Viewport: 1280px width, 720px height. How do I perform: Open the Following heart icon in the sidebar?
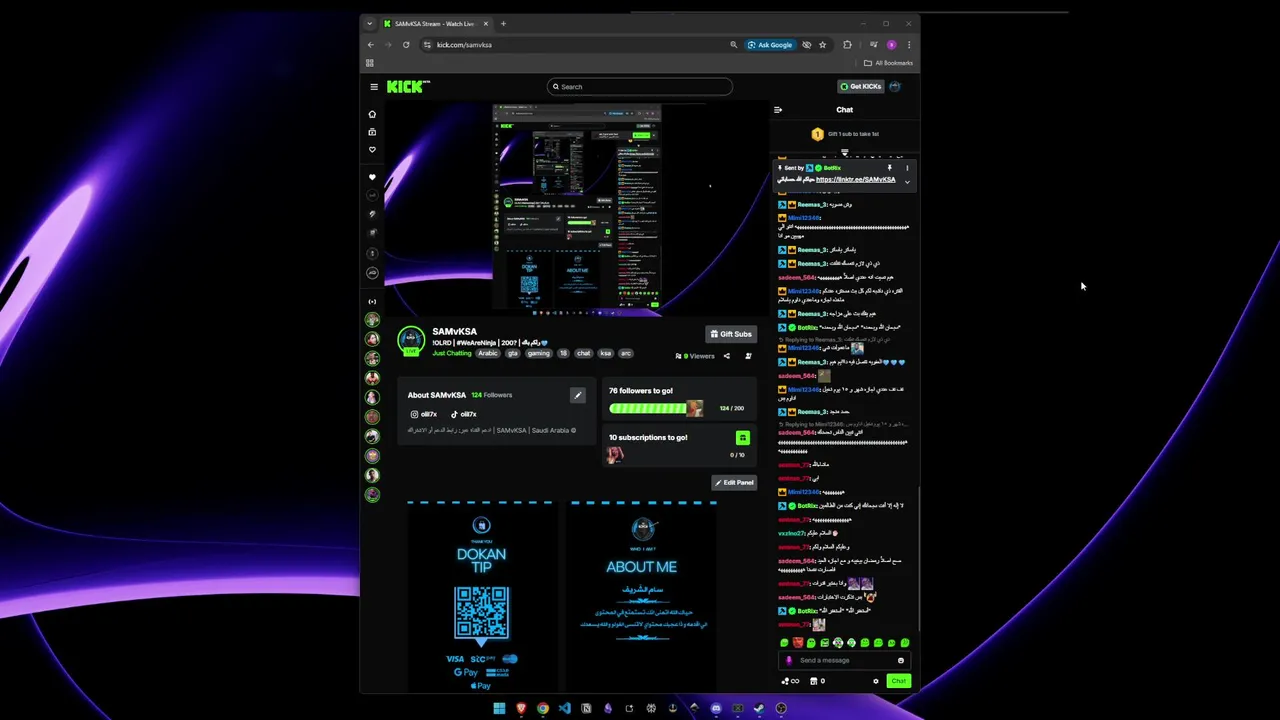click(x=372, y=150)
